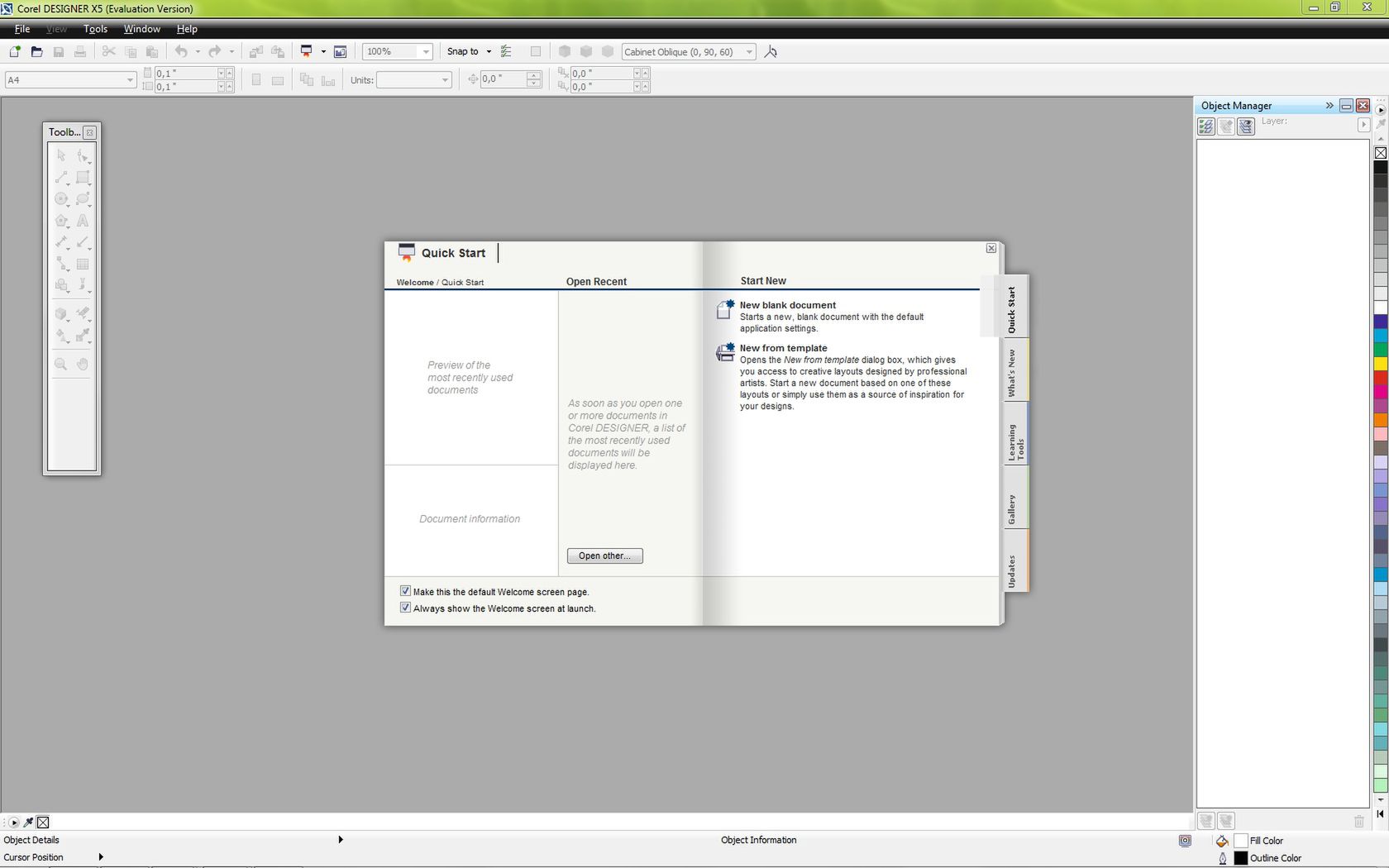Select the Zoom tool in Toolbox
The height and width of the screenshot is (868, 1389).
(x=61, y=364)
